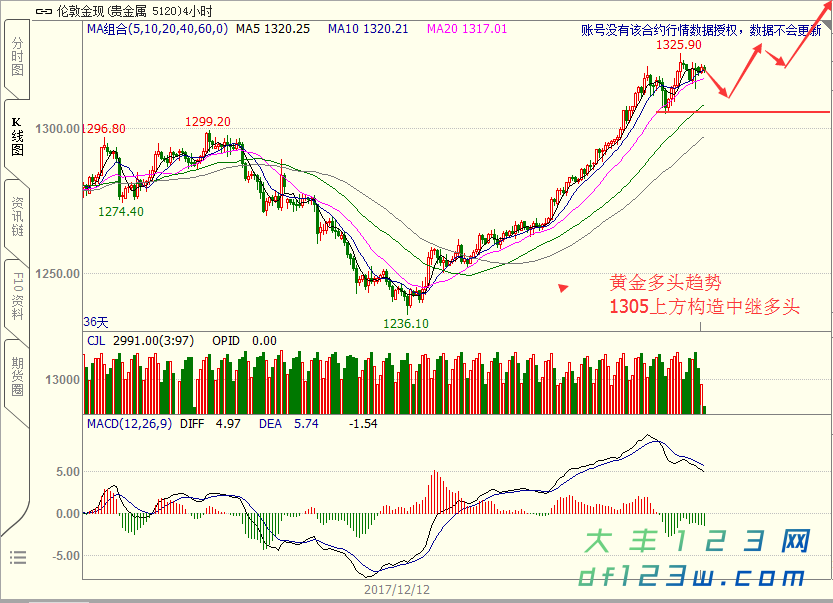The width and height of the screenshot is (833, 603).
Task: Click the CJL volume indicator label
Action: point(97,341)
